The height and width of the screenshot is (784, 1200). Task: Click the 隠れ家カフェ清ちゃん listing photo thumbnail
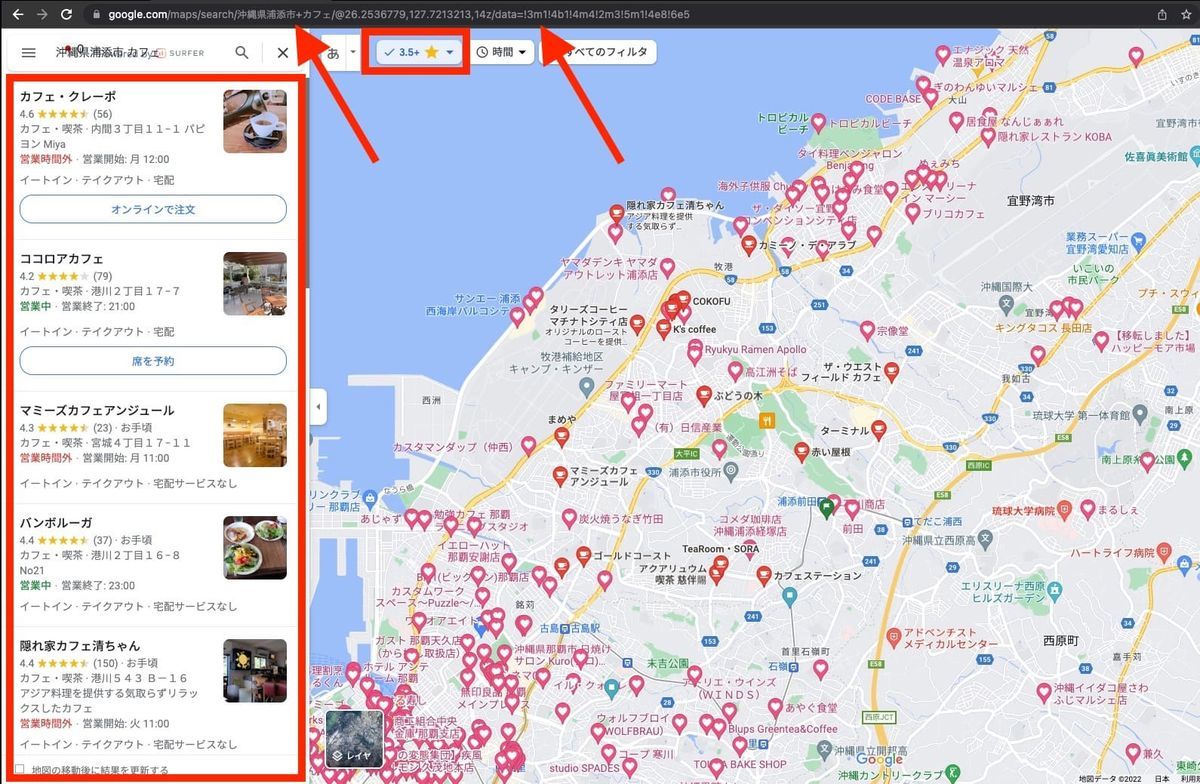(x=255, y=671)
